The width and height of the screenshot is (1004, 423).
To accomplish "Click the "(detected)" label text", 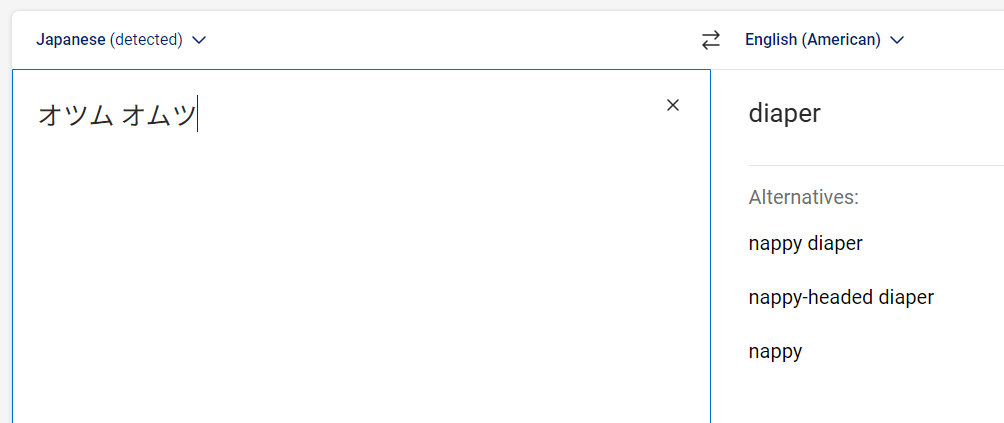I will point(146,40).
